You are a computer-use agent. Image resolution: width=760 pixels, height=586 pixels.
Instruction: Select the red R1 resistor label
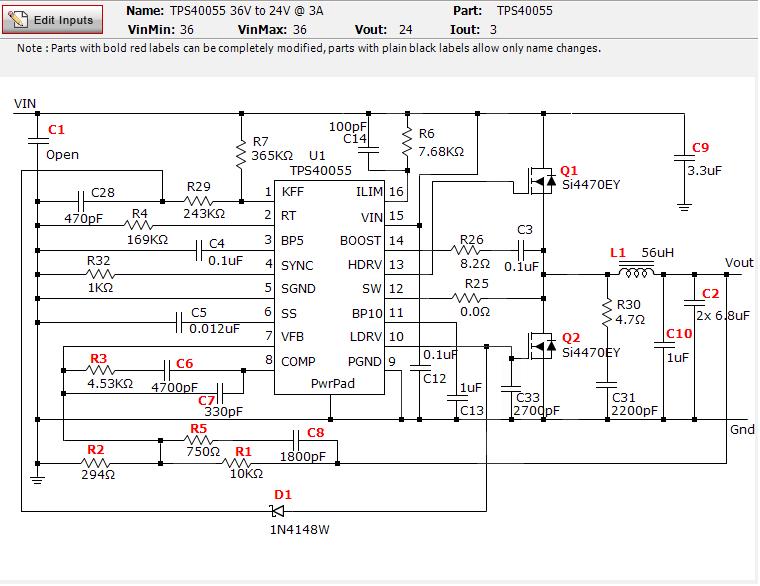[243, 452]
